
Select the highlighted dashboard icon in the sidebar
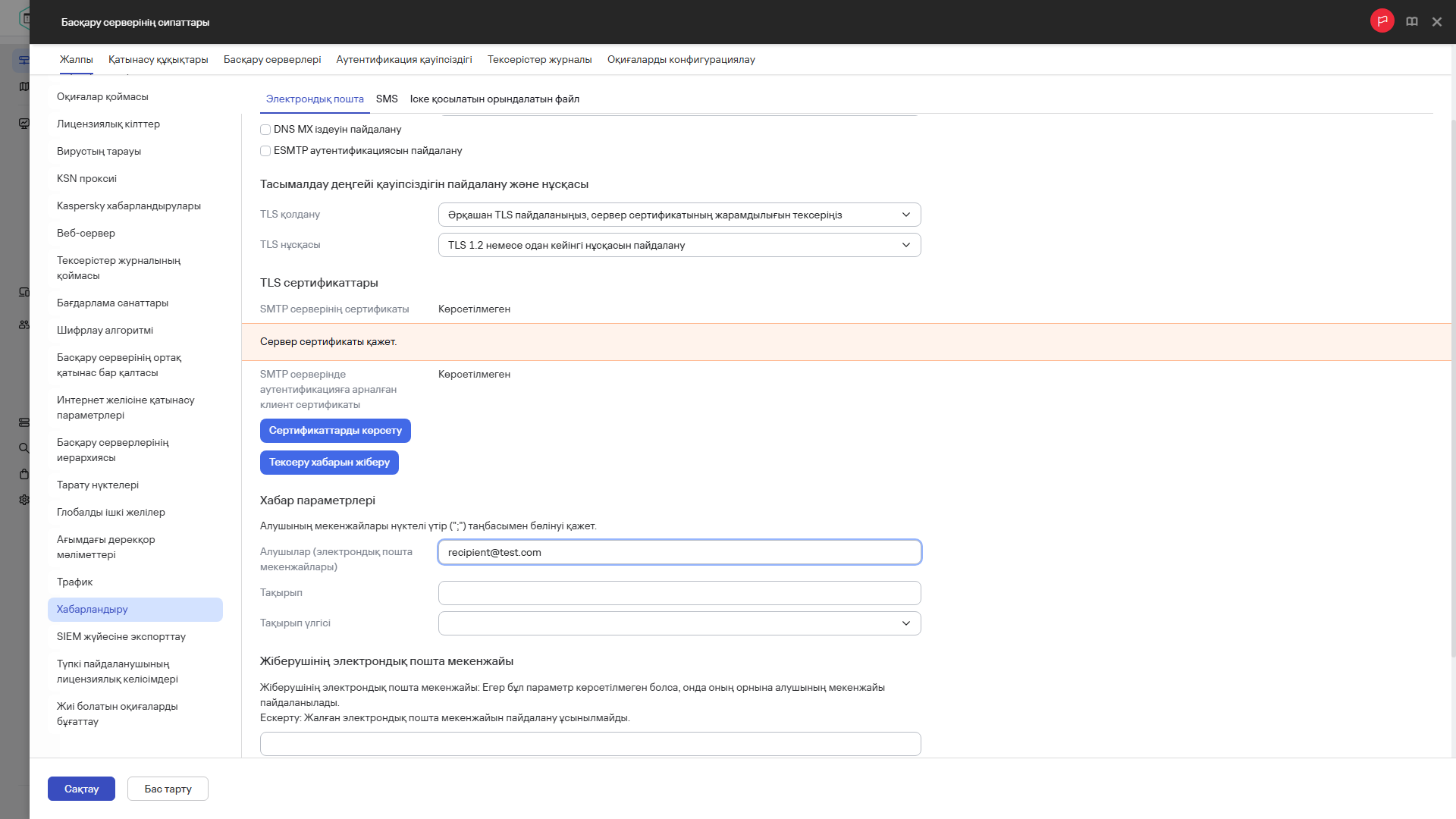click(x=24, y=58)
